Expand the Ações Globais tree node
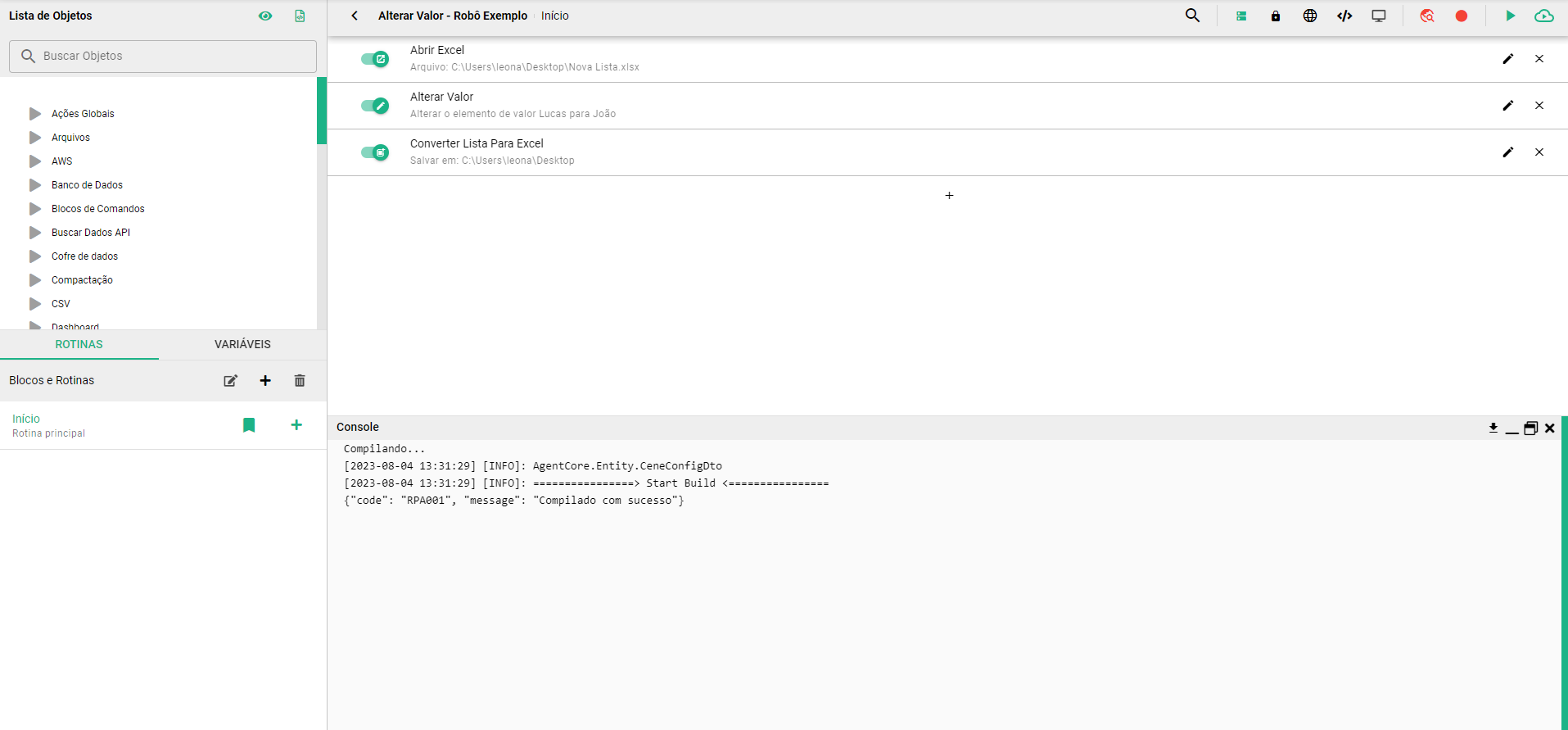The width and height of the screenshot is (1568, 730). click(35, 114)
